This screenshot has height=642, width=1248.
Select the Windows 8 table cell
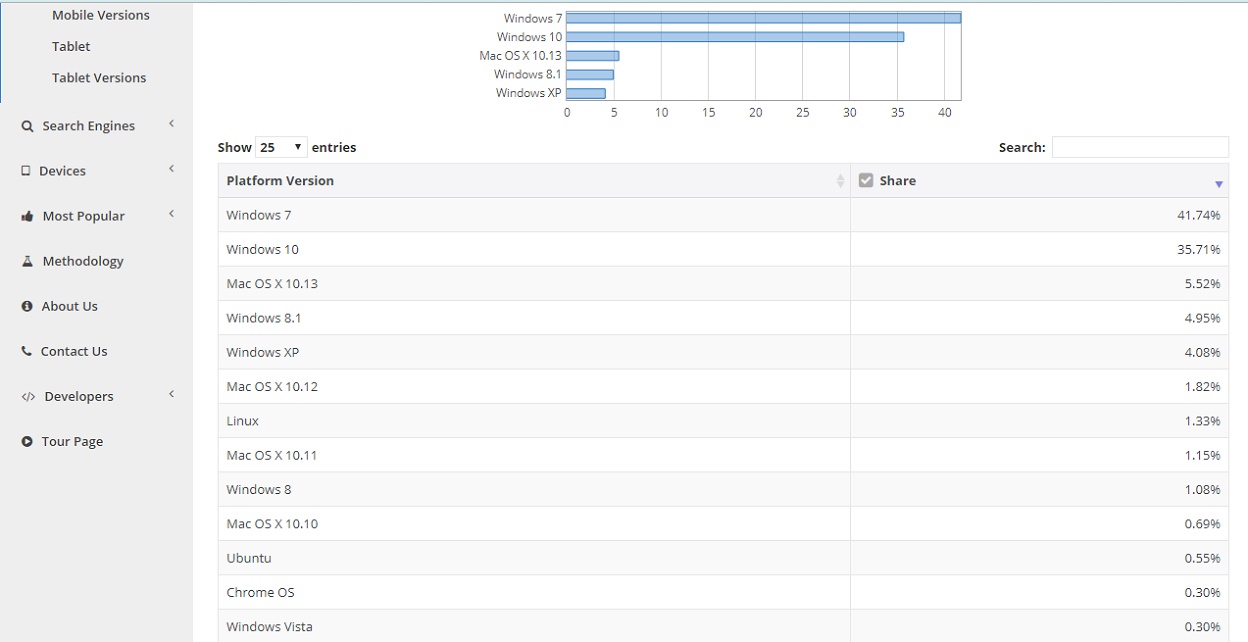pos(534,489)
